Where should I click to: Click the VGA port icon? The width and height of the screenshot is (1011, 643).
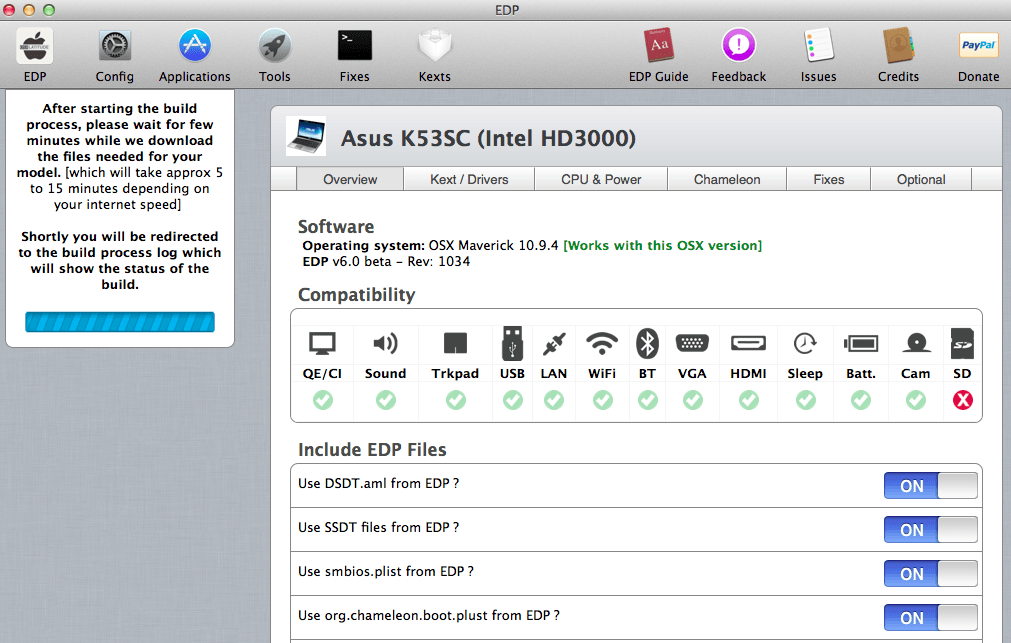click(x=692, y=343)
